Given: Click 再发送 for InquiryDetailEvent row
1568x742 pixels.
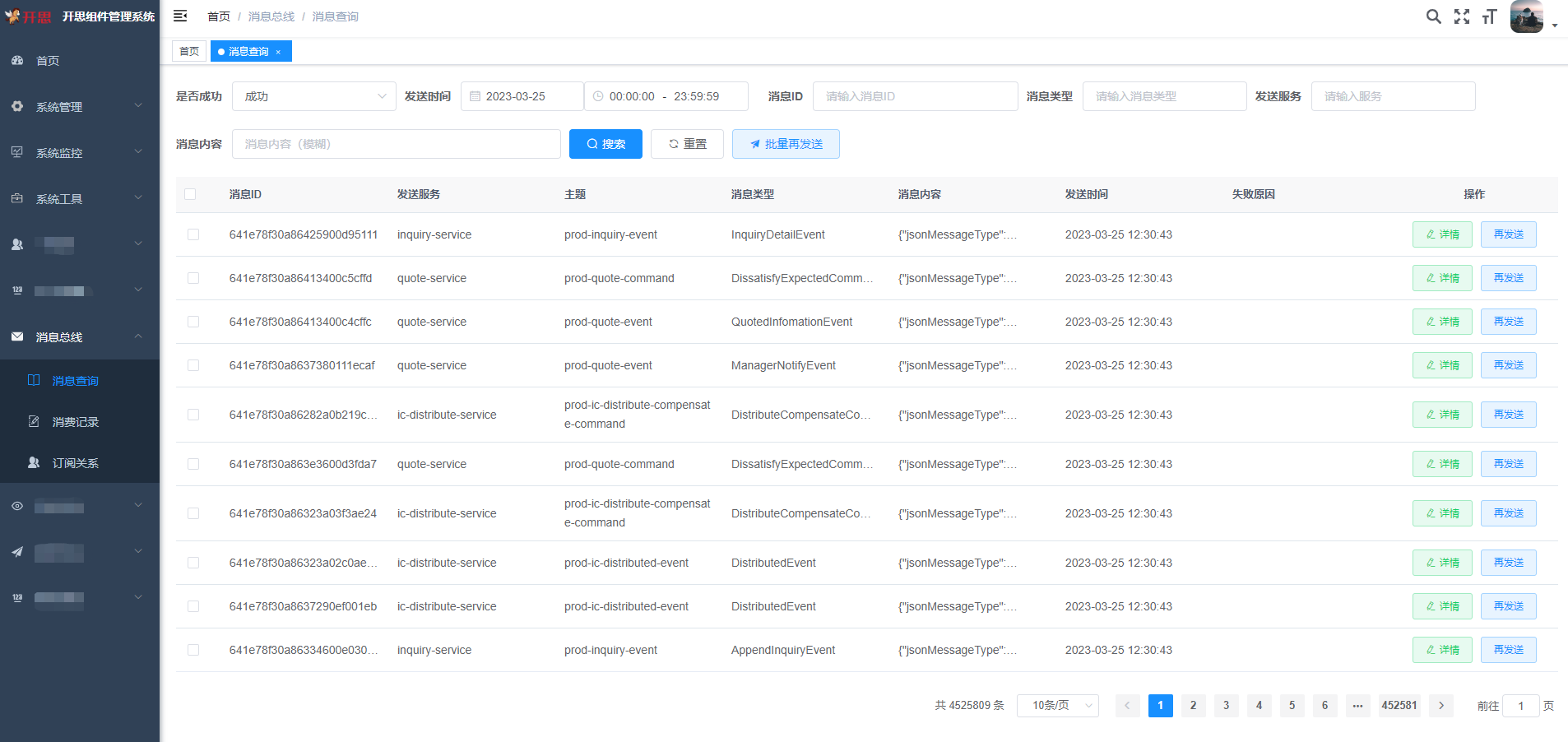Looking at the screenshot, I should [x=1509, y=234].
